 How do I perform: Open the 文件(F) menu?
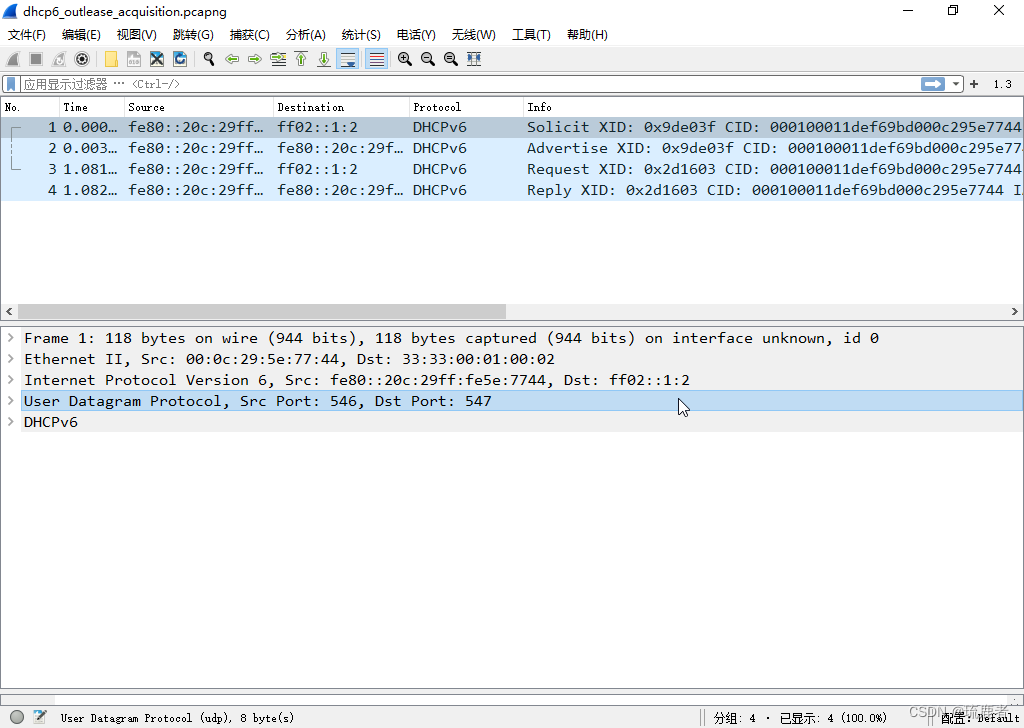tap(27, 35)
